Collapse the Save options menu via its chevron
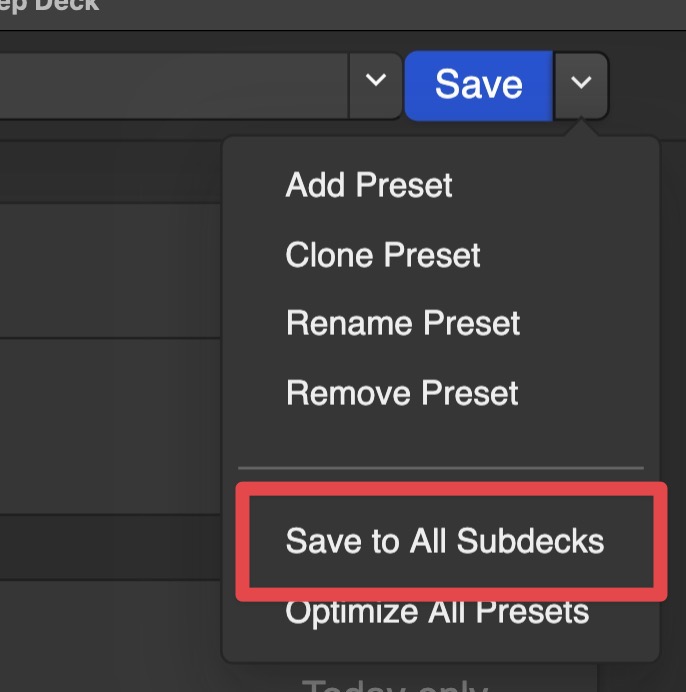Image resolution: width=686 pixels, height=692 pixels. (581, 85)
